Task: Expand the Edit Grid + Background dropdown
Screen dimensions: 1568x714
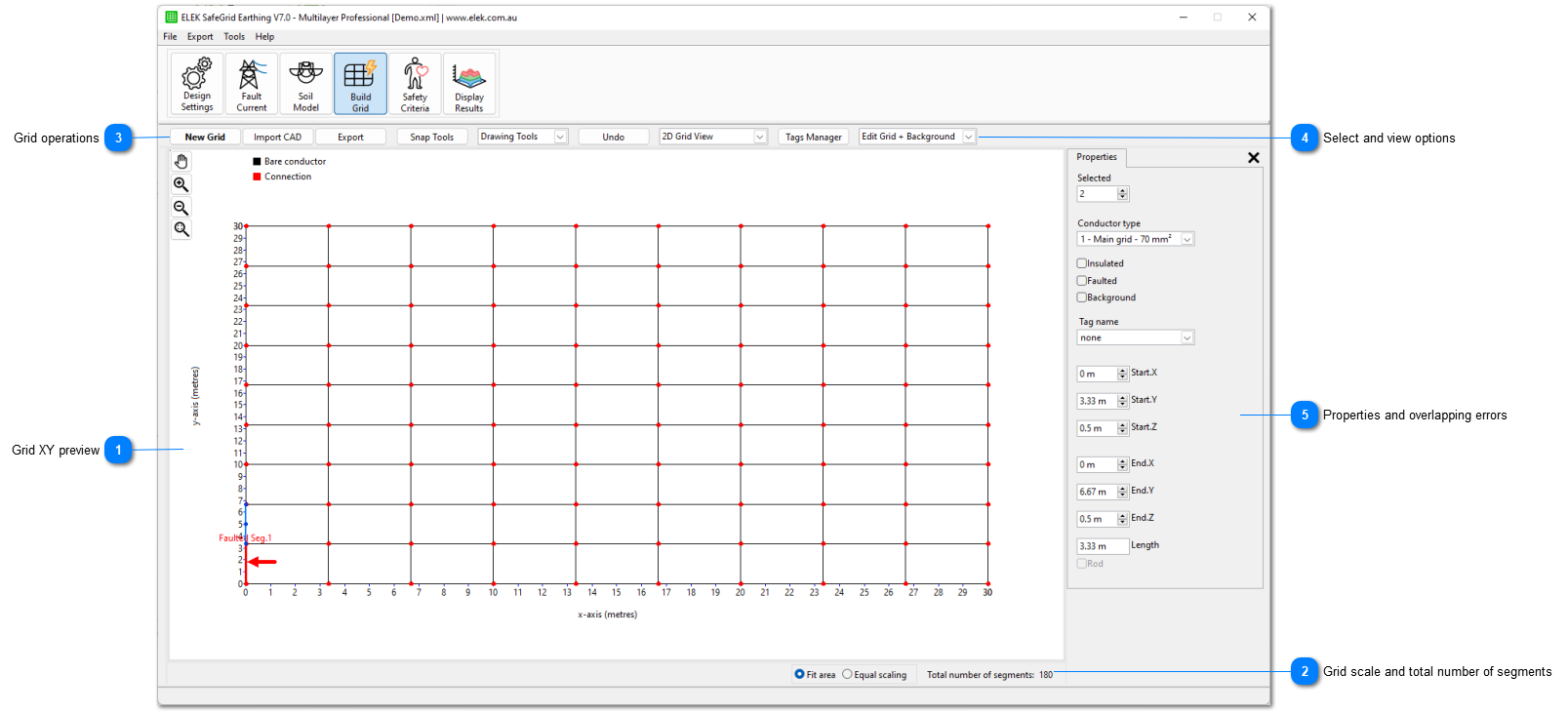Action: click(x=969, y=137)
